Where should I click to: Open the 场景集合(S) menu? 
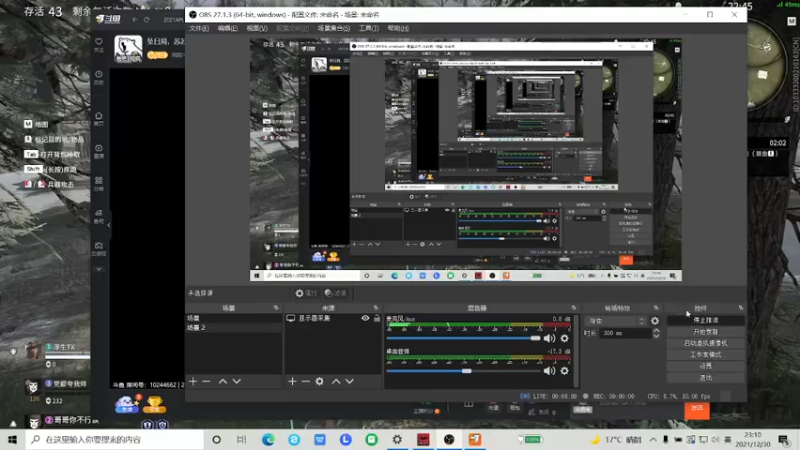[x=334, y=28]
